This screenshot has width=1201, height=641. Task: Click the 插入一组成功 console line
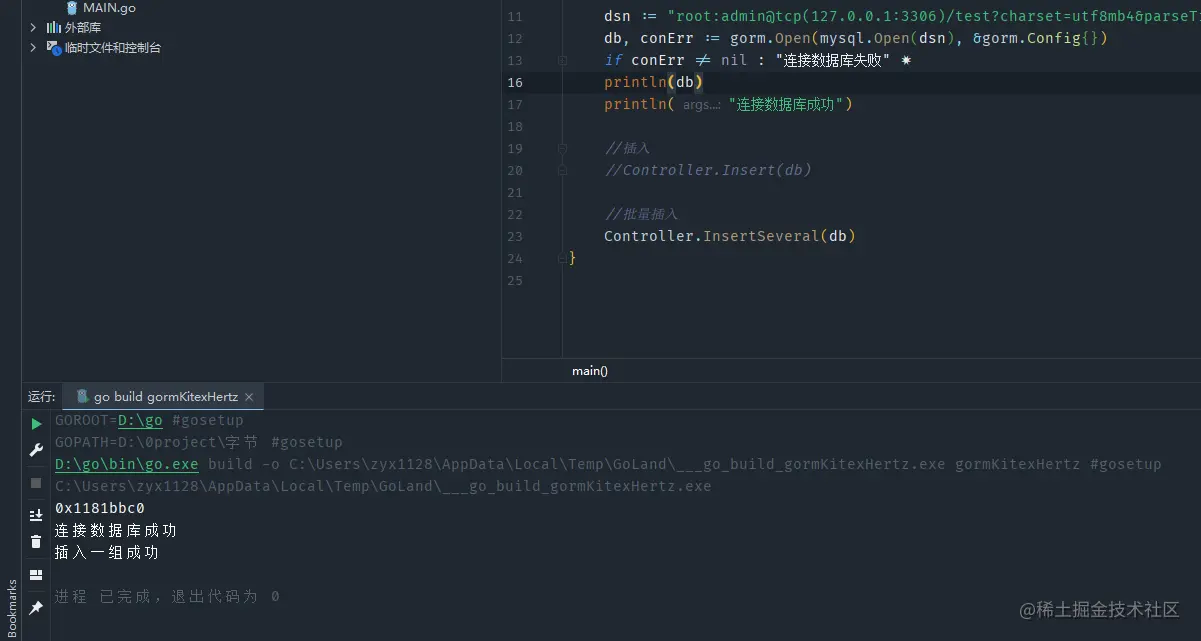click(107, 552)
